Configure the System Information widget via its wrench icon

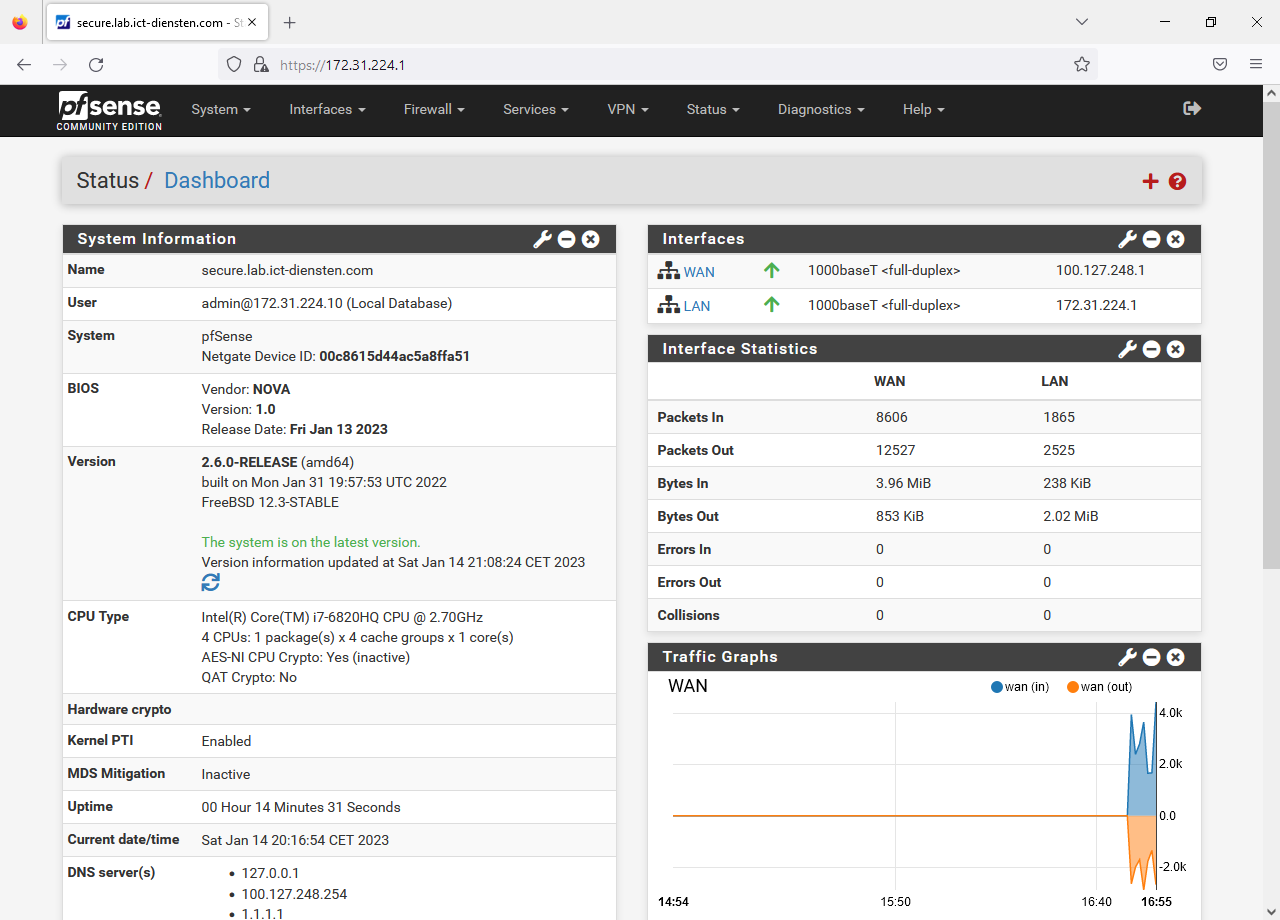coord(542,239)
